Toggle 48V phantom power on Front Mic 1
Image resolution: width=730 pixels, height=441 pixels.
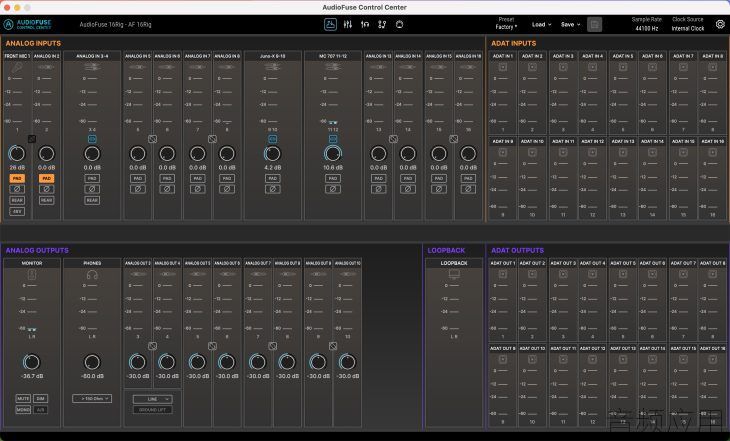click(x=17, y=211)
